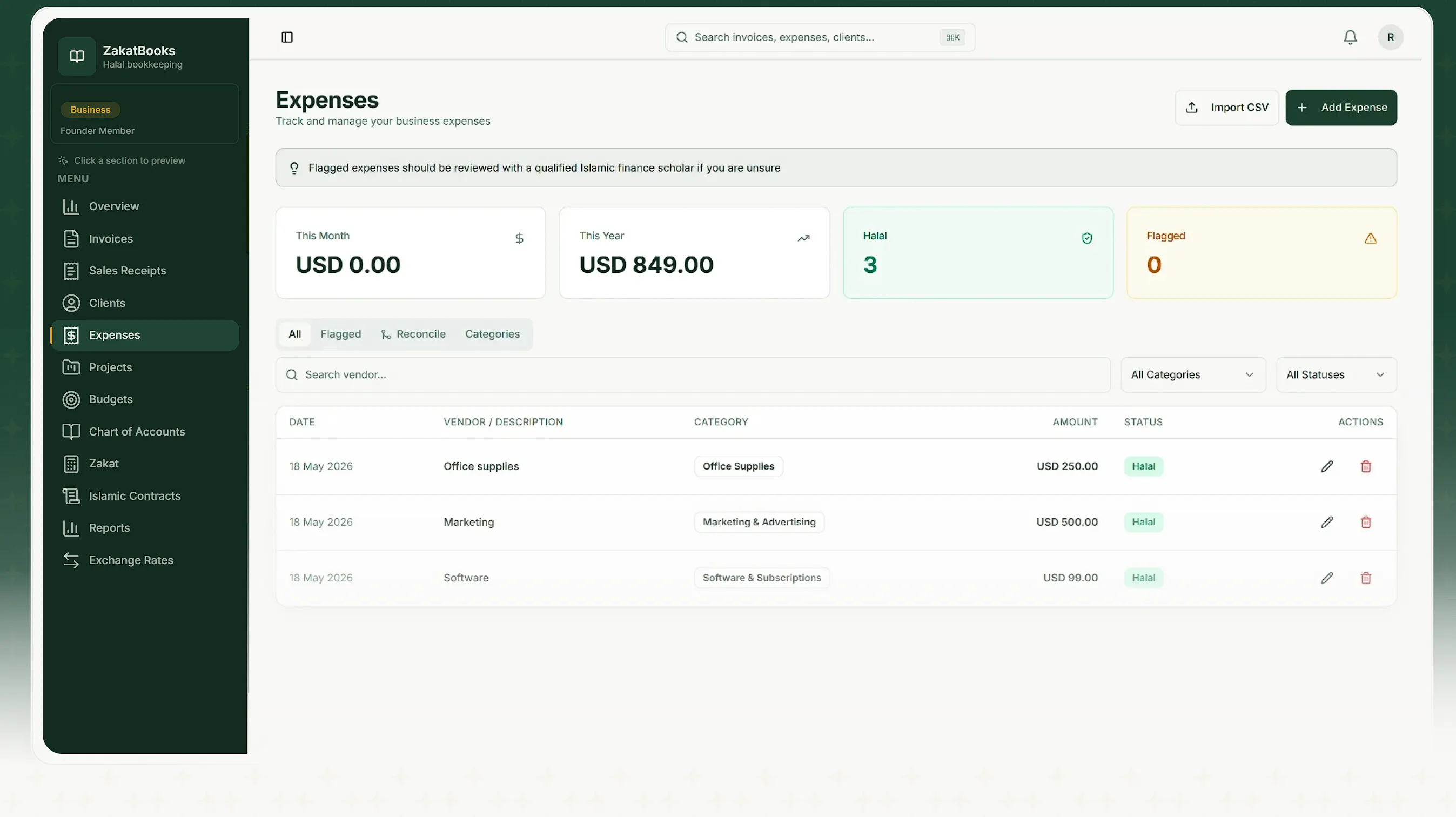Open the notifications bell
1456x817 pixels.
click(x=1350, y=37)
